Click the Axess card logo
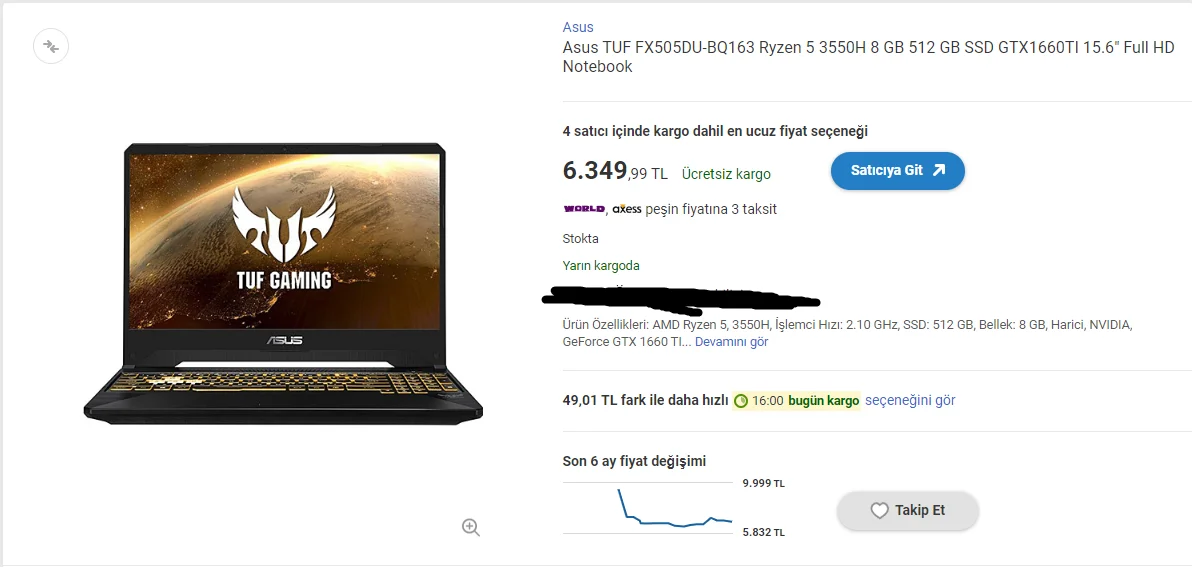The image size is (1192, 567). tap(627, 209)
